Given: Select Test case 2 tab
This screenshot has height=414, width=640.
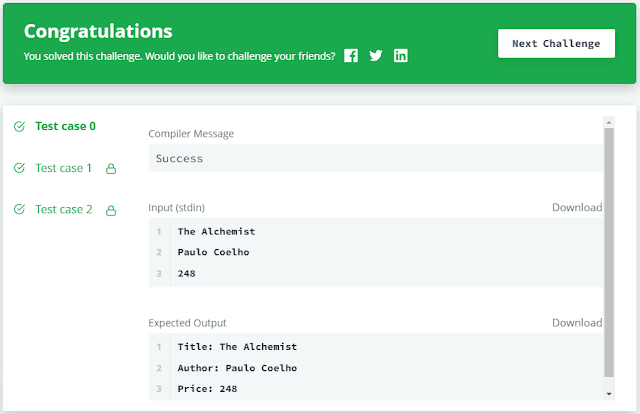Looking at the screenshot, I should pos(63,209).
